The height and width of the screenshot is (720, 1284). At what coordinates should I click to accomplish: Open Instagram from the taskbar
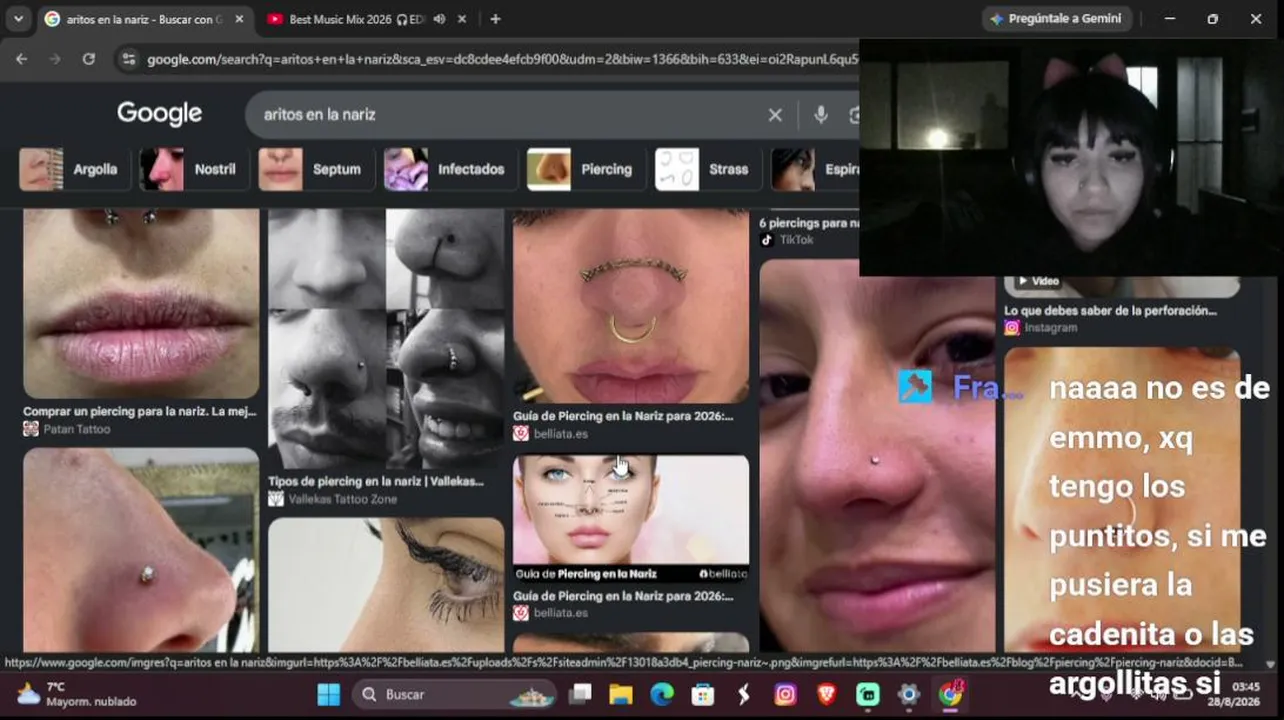(785, 694)
